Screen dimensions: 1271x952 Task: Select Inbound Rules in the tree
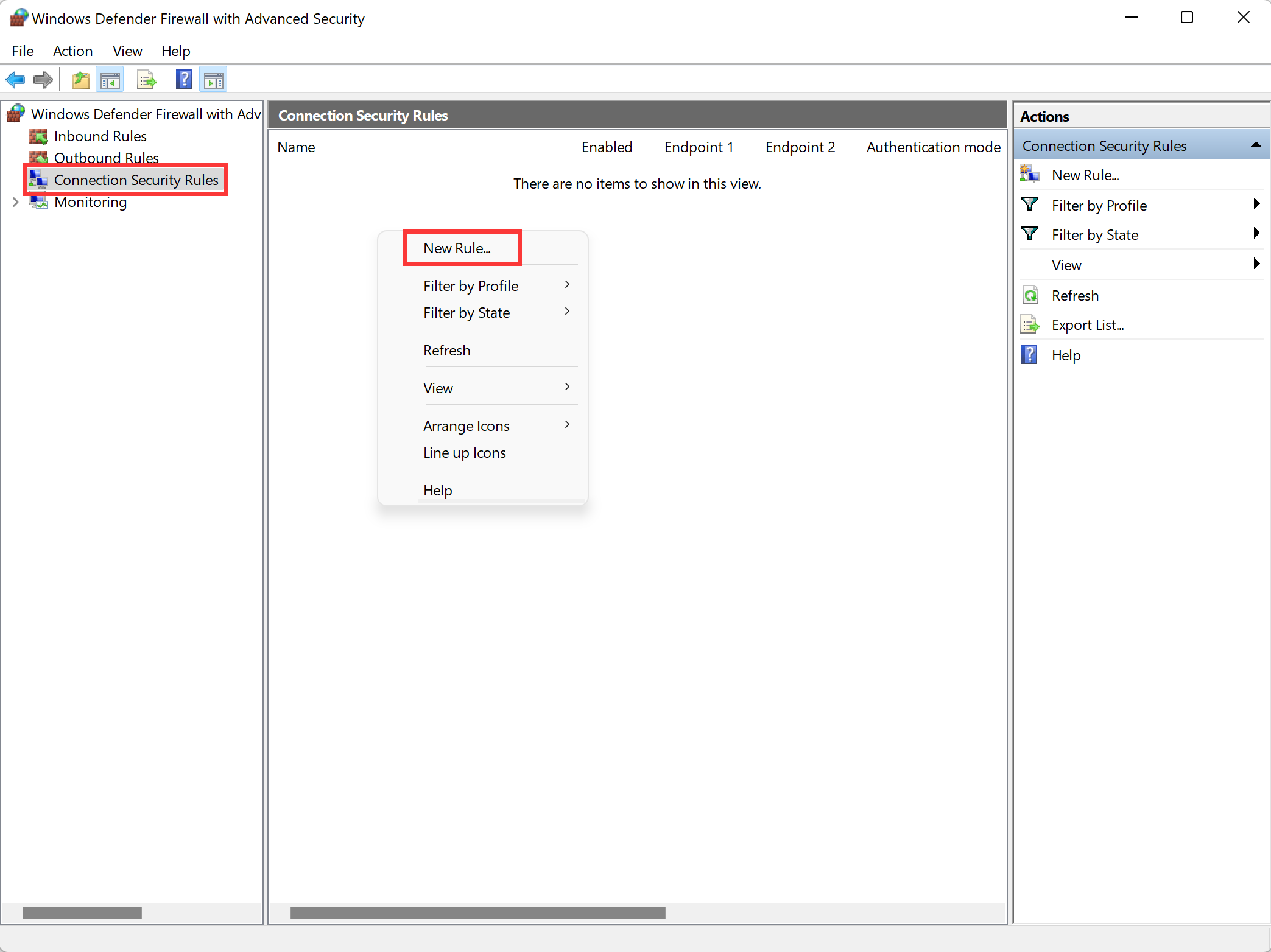[100, 136]
